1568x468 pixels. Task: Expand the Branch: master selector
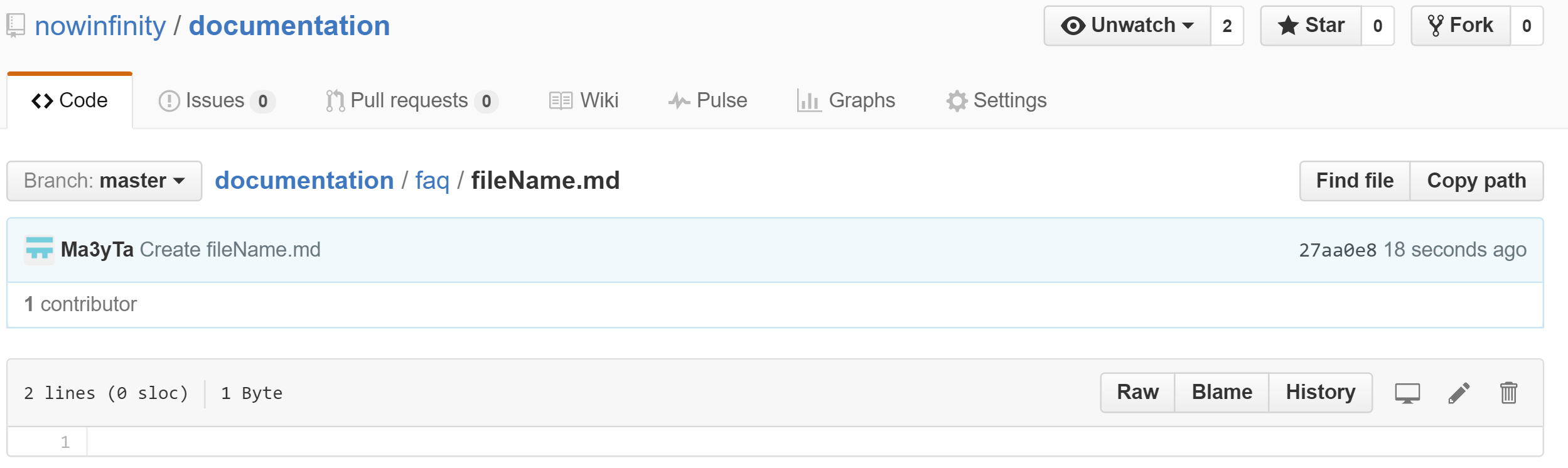104,181
